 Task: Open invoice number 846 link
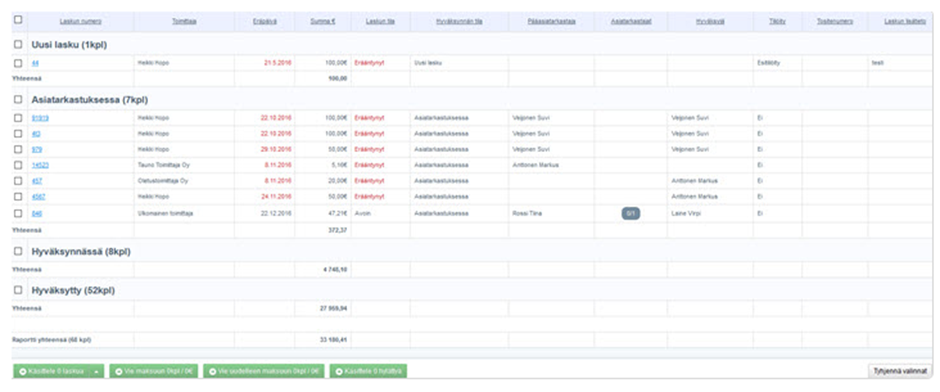click(x=37, y=213)
